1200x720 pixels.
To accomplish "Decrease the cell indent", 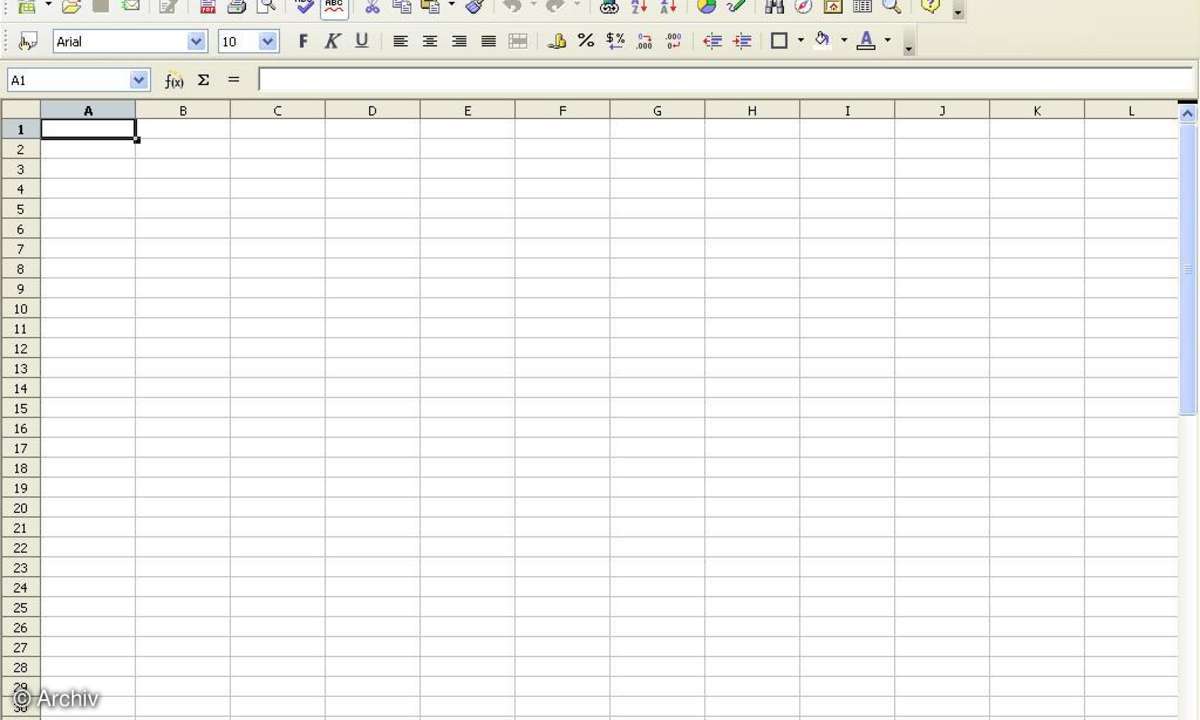I will [712, 41].
